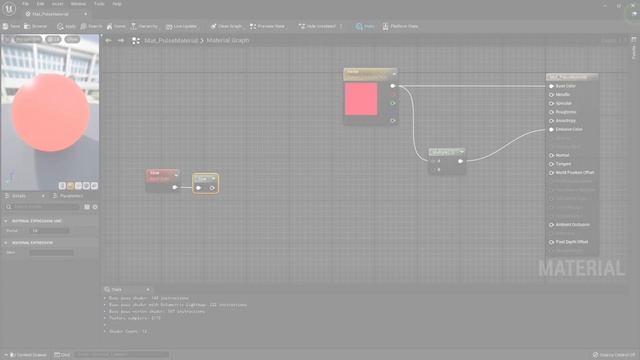Click the Period value field
The width and height of the screenshot is (640, 360).
pos(50,231)
